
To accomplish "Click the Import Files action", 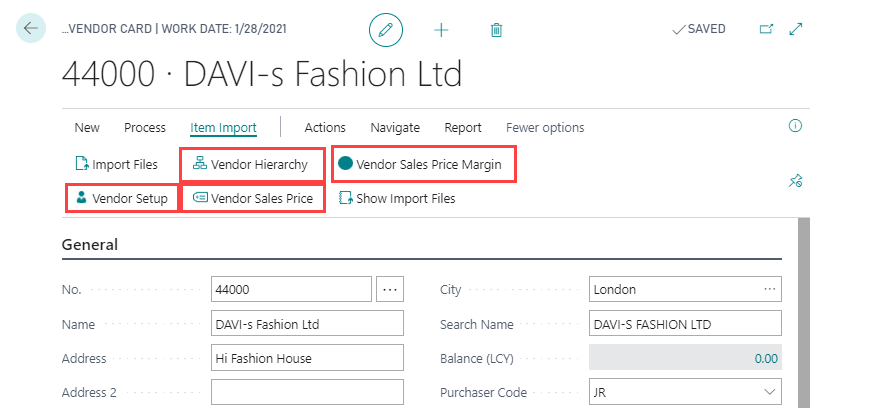I will point(117,164).
